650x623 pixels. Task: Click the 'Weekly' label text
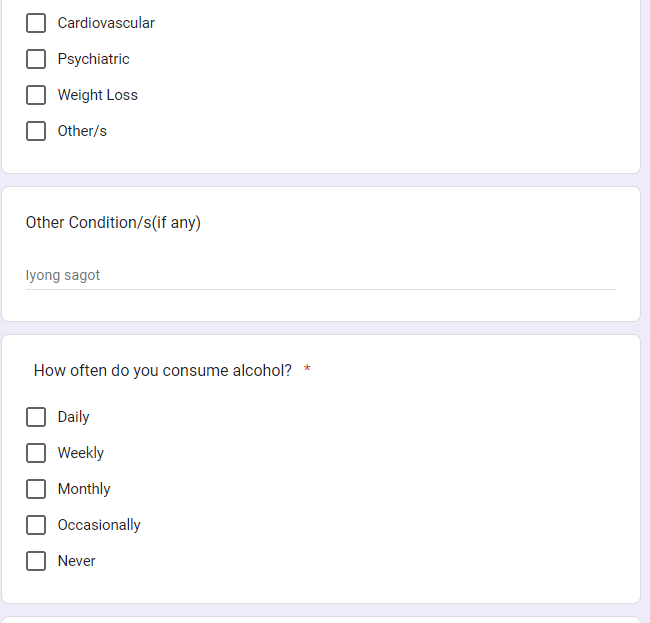pos(81,453)
